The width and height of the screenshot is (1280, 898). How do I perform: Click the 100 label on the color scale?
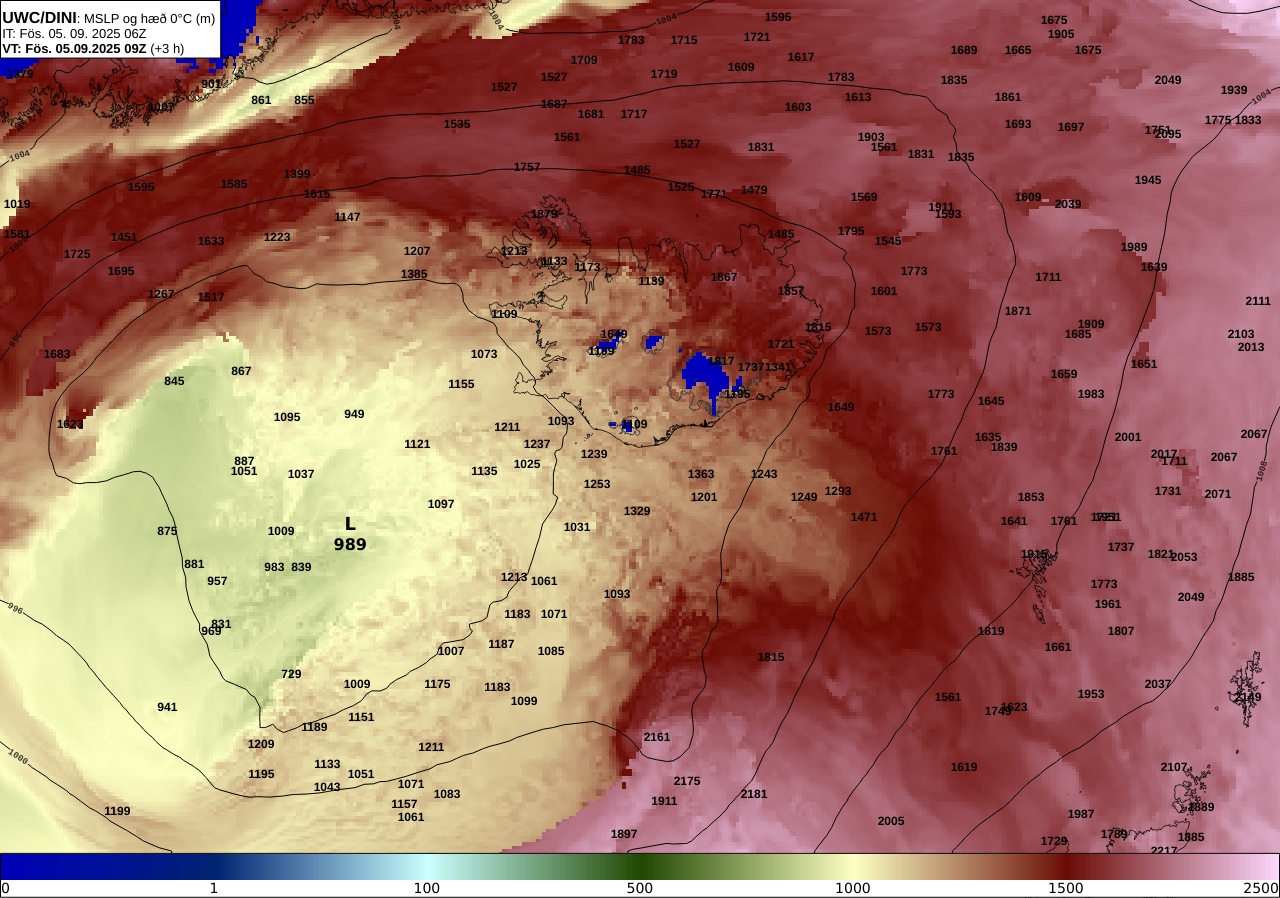coord(427,888)
